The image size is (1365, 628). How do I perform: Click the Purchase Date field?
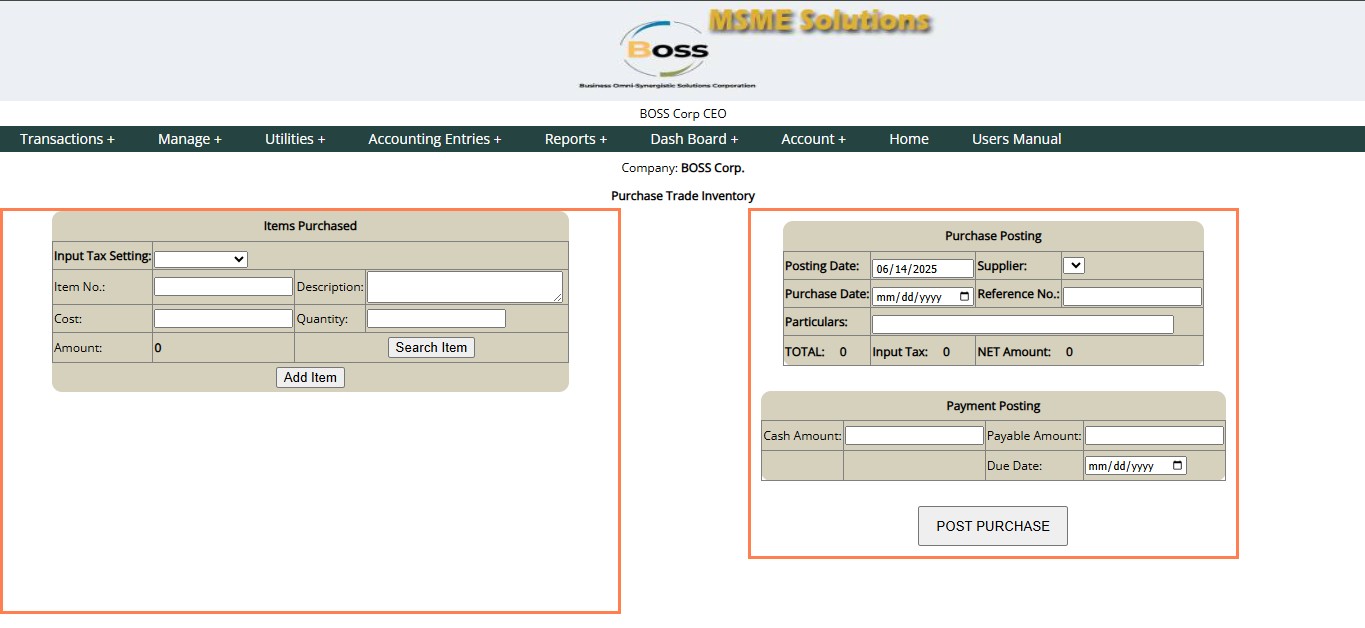tap(923, 297)
